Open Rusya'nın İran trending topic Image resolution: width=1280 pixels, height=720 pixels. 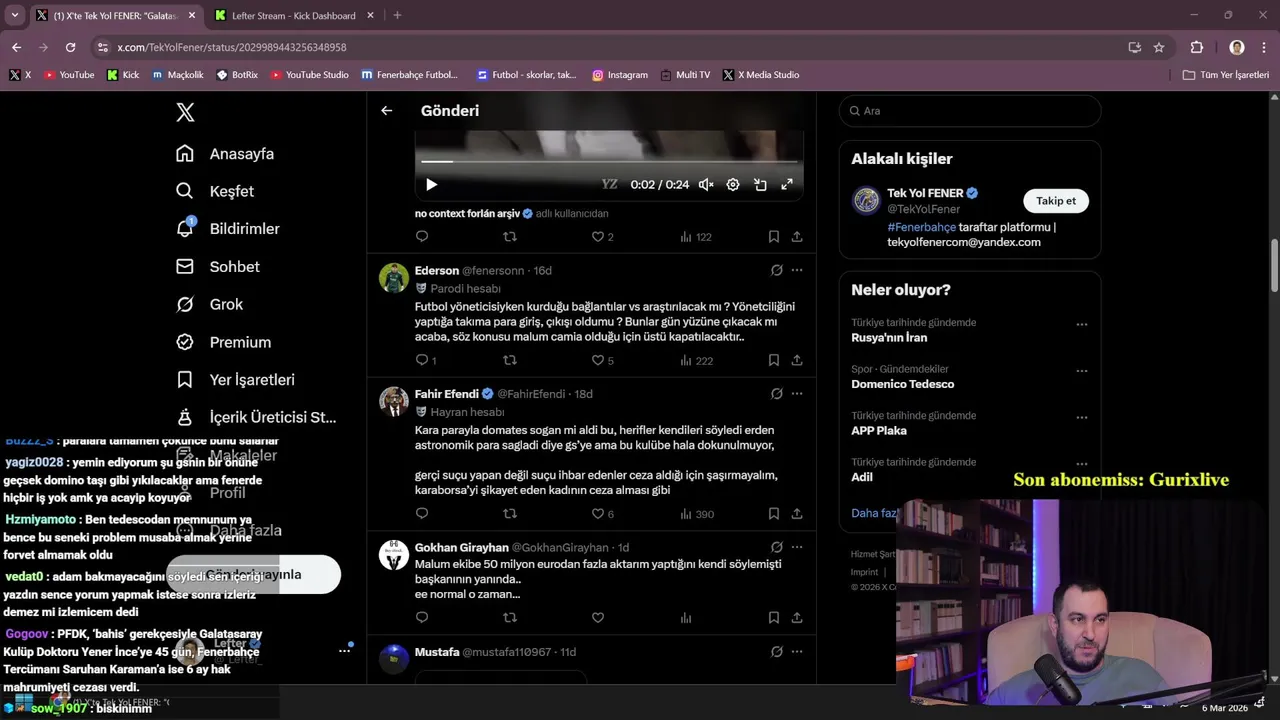point(890,338)
